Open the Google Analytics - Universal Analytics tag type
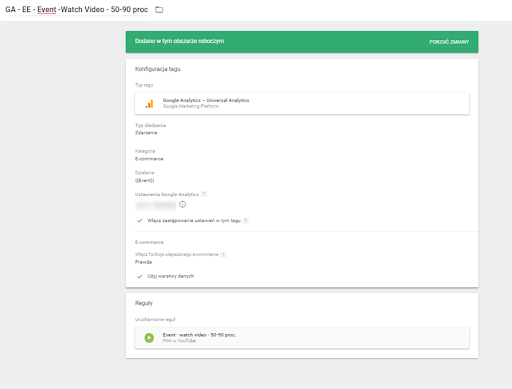Viewport: 512px width, 389px height. [x=302, y=104]
